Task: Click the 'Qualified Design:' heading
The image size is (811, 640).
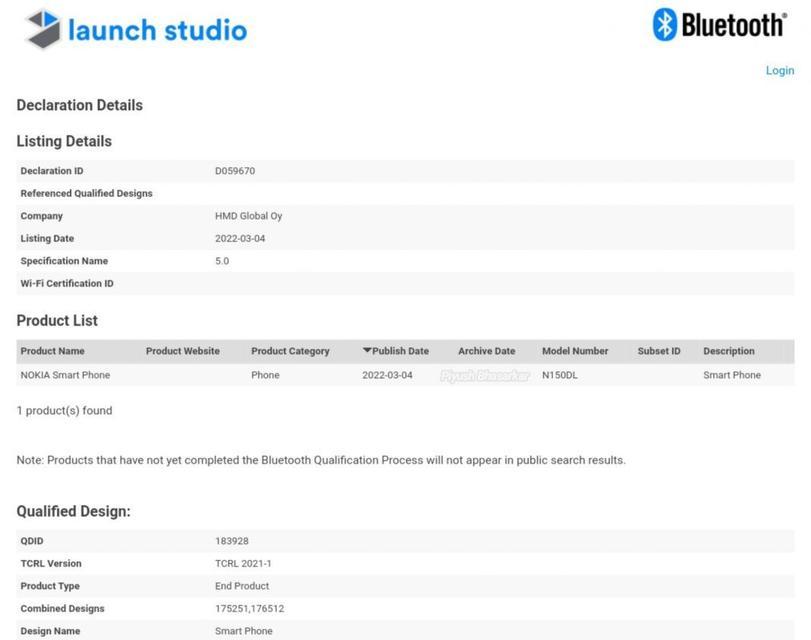Action: 73,511
